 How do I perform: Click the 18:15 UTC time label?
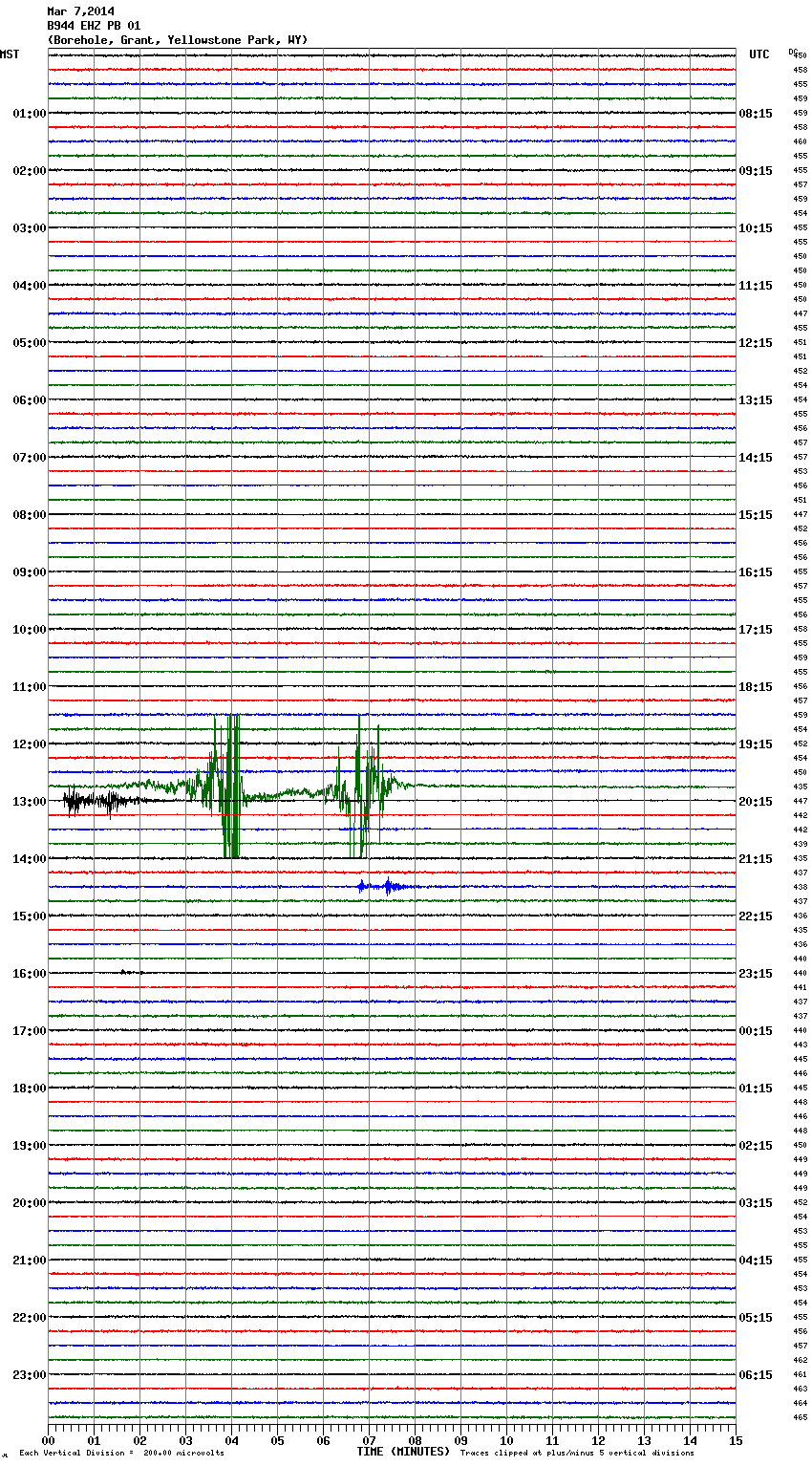pyautogui.click(x=756, y=687)
